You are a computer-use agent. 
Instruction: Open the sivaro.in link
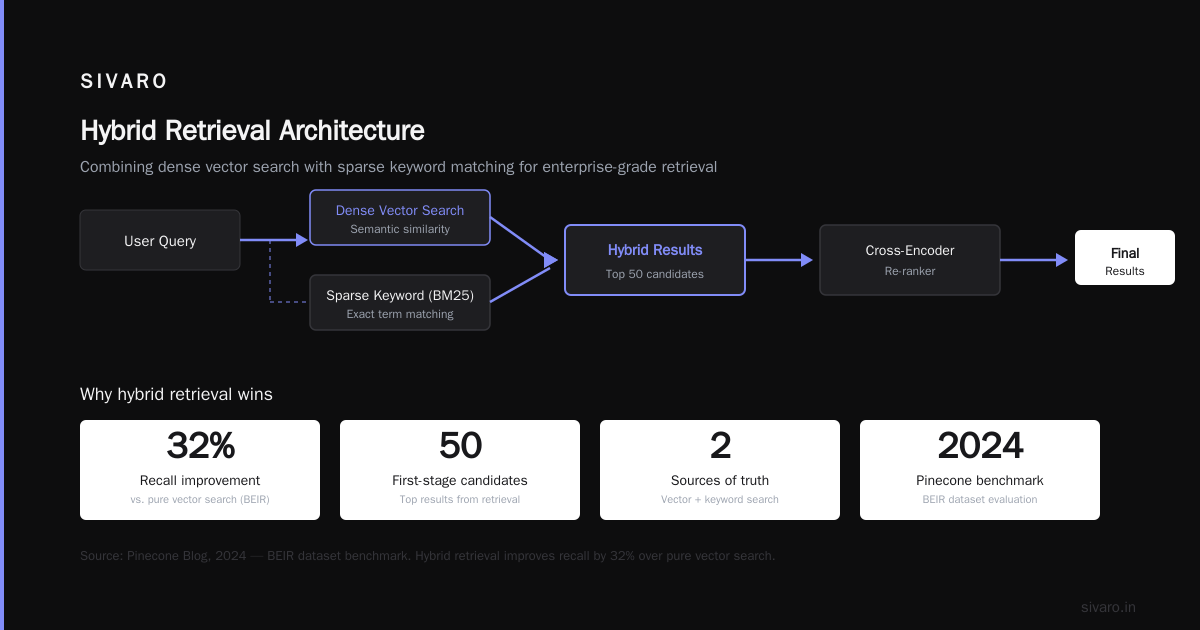click(x=1108, y=607)
